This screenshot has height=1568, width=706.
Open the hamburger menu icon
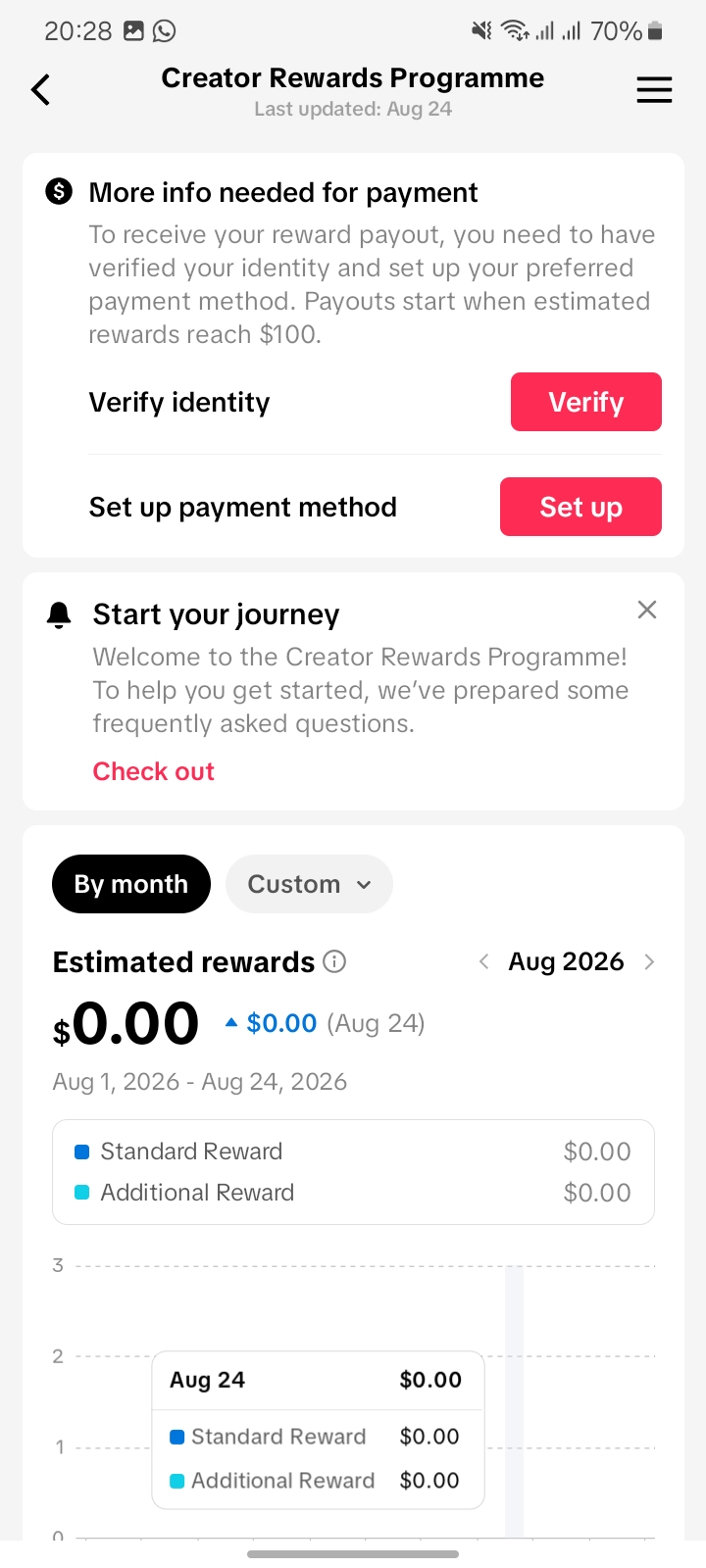654,90
